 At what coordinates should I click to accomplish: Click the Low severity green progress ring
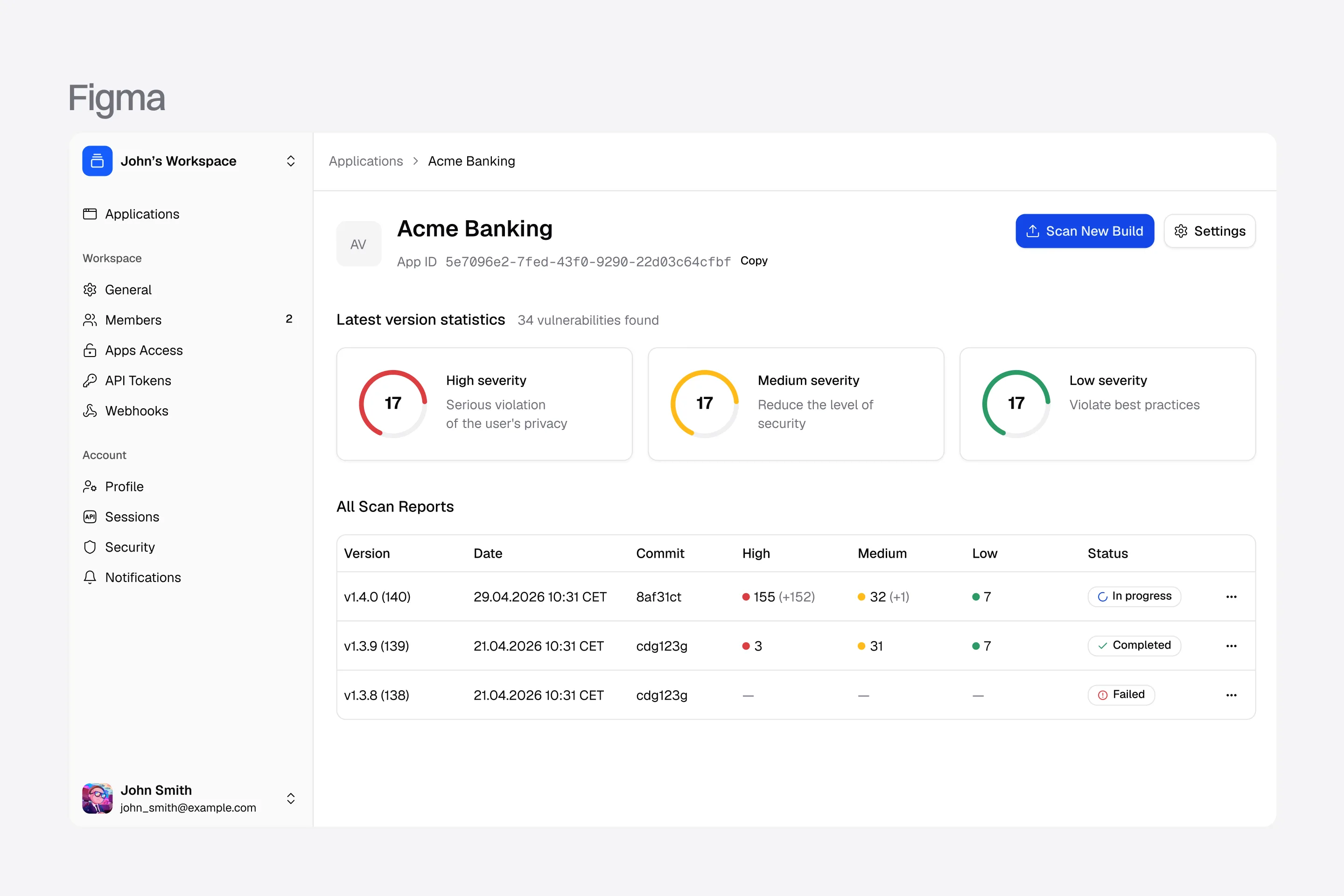pyautogui.click(x=1016, y=403)
